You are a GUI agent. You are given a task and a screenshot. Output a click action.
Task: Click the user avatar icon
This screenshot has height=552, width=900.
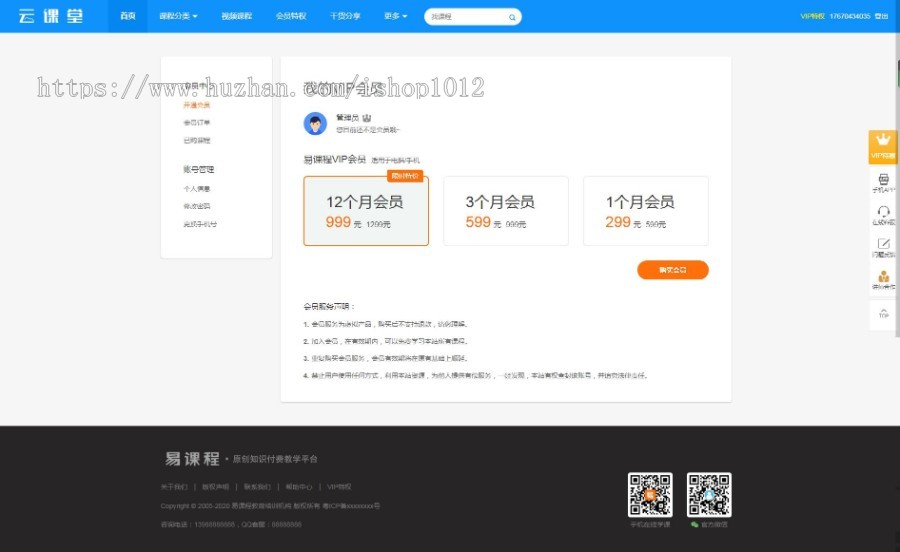pyautogui.click(x=315, y=123)
